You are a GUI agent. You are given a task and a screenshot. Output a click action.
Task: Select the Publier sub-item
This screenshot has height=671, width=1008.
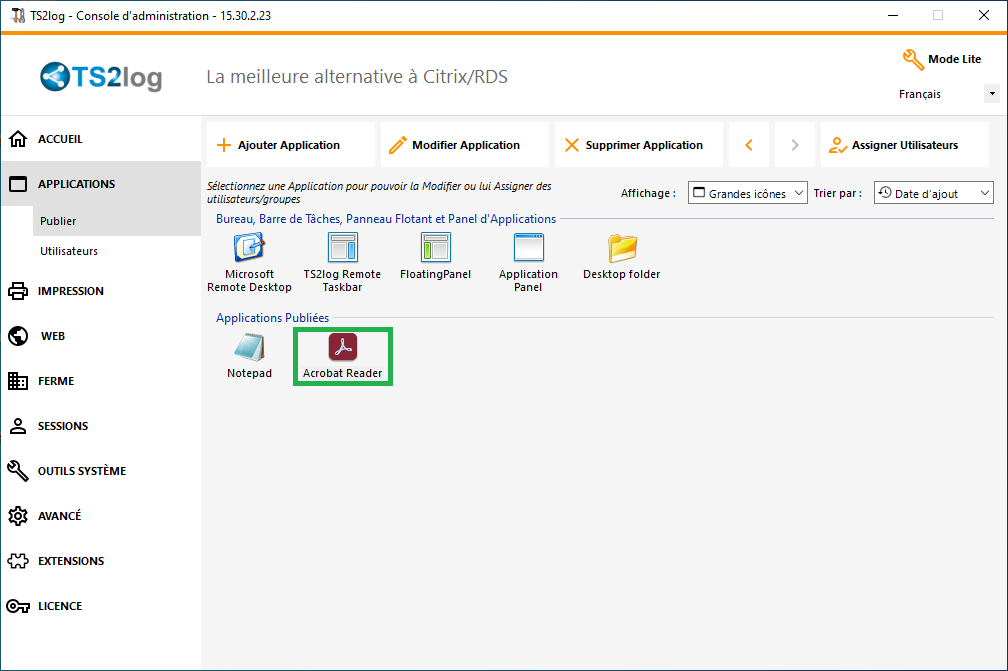(116, 221)
